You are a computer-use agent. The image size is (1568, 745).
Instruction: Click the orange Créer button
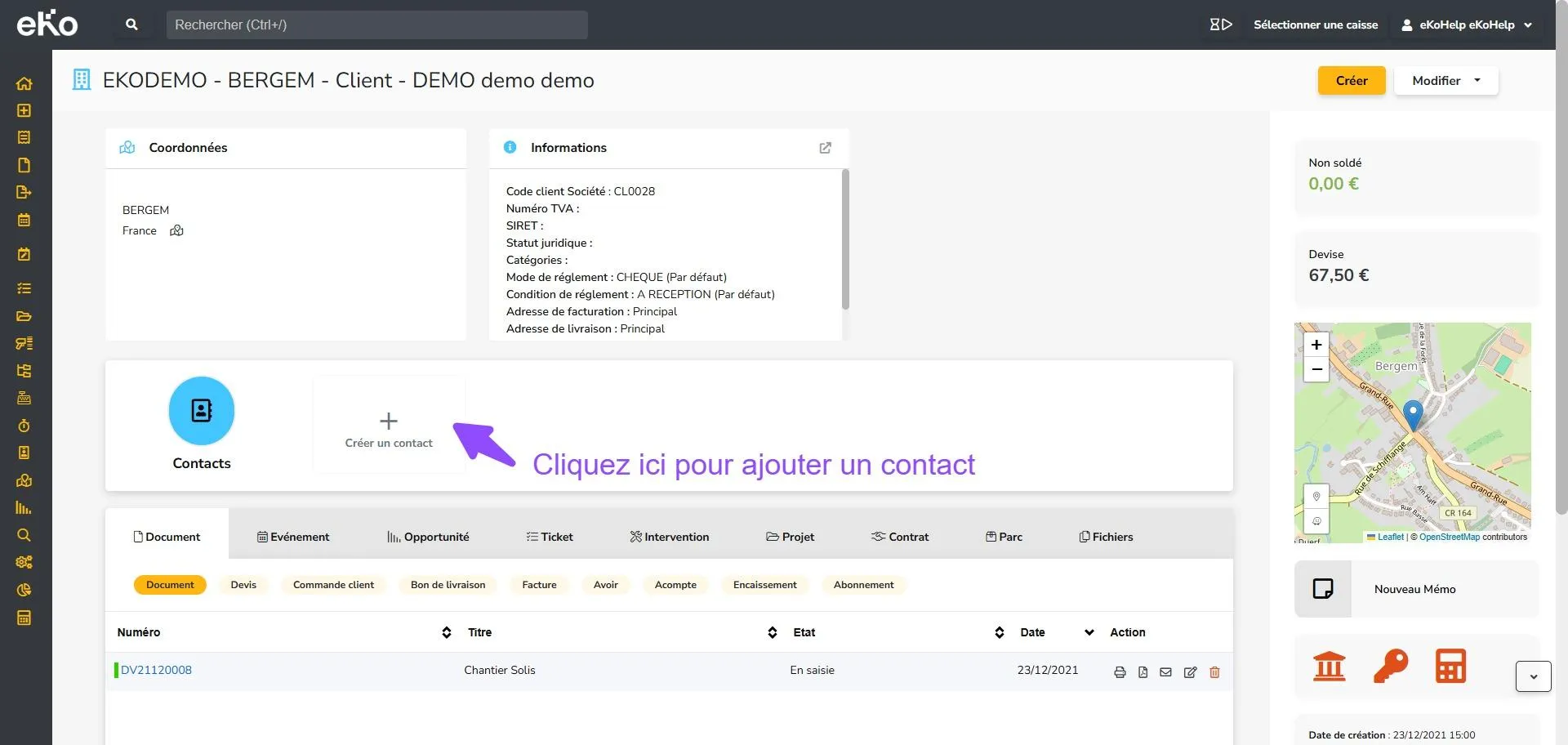click(x=1352, y=80)
